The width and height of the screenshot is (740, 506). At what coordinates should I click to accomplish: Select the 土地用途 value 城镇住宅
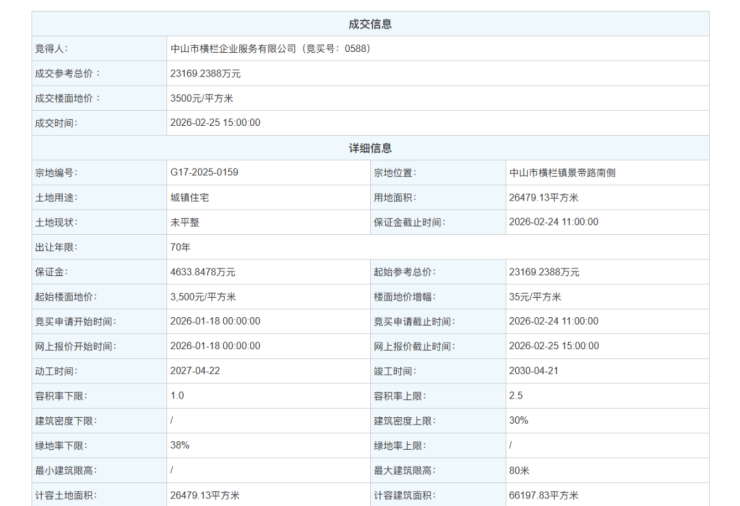190,198
